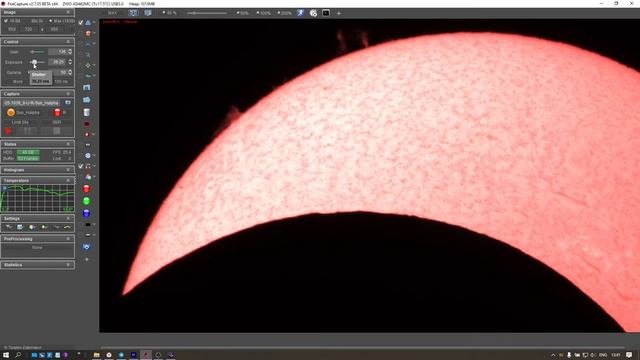Select the custom zoom percent radio button
Image resolution: width=640 pixels, height=360 pixels.
pos(164,13)
